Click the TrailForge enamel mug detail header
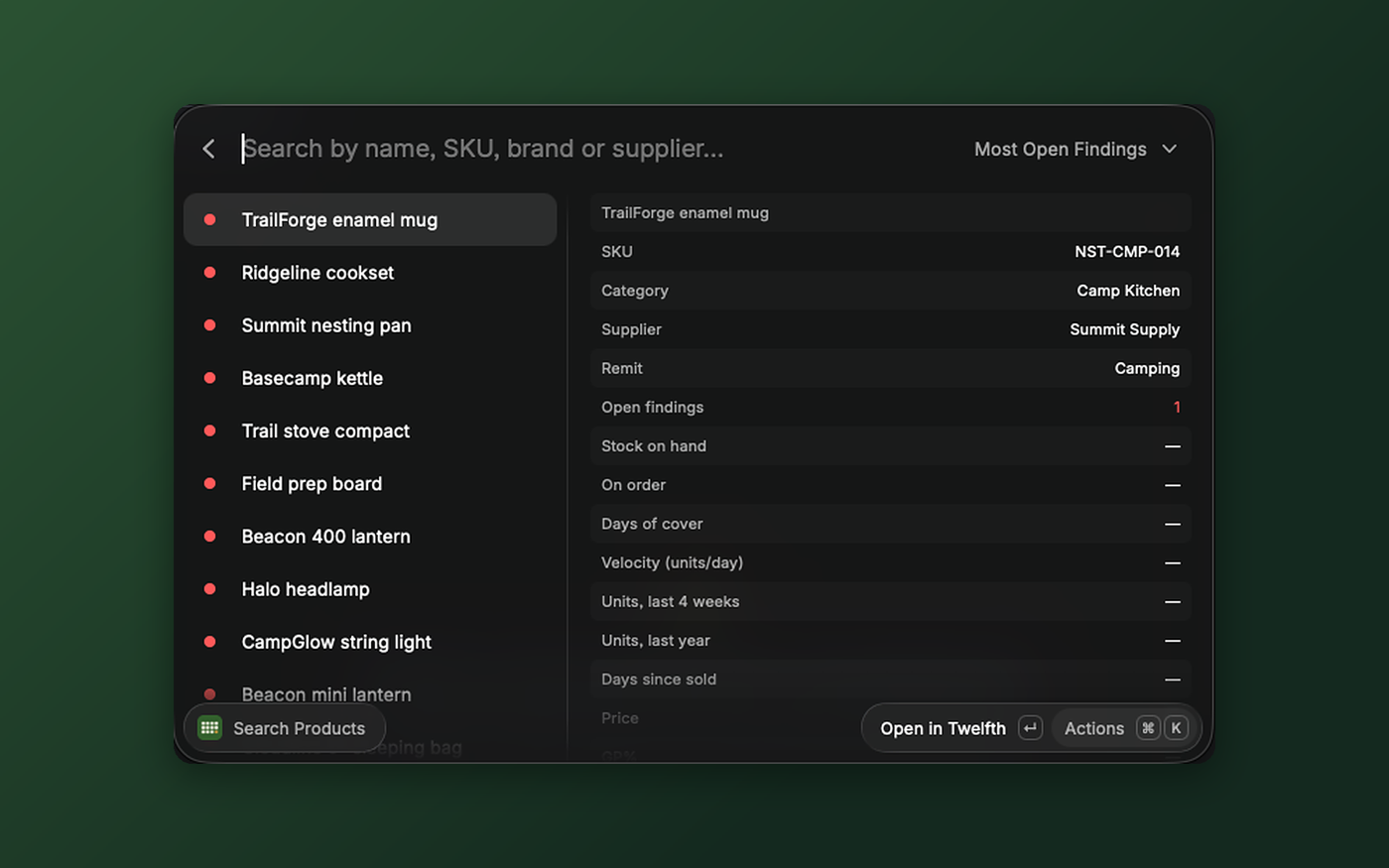The image size is (1389, 868). tap(685, 212)
